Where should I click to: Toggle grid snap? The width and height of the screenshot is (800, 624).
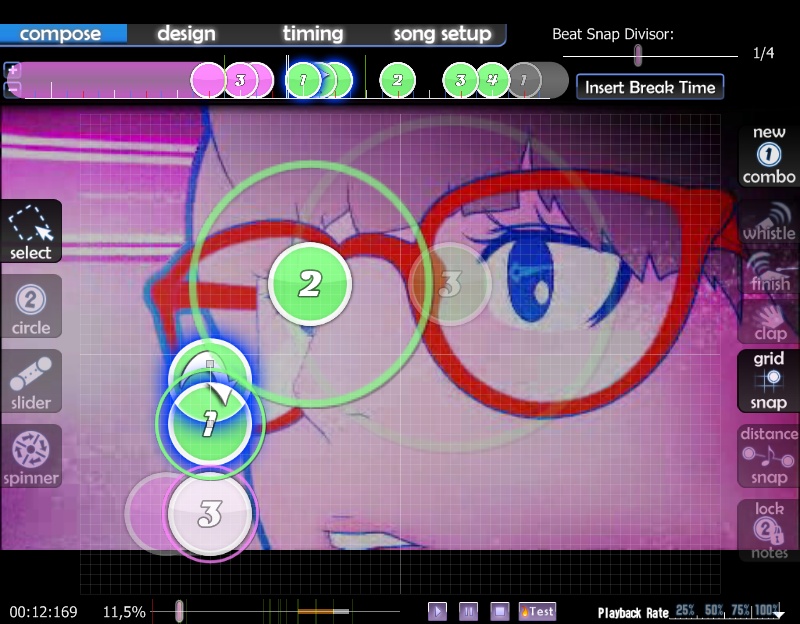(x=769, y=381)
